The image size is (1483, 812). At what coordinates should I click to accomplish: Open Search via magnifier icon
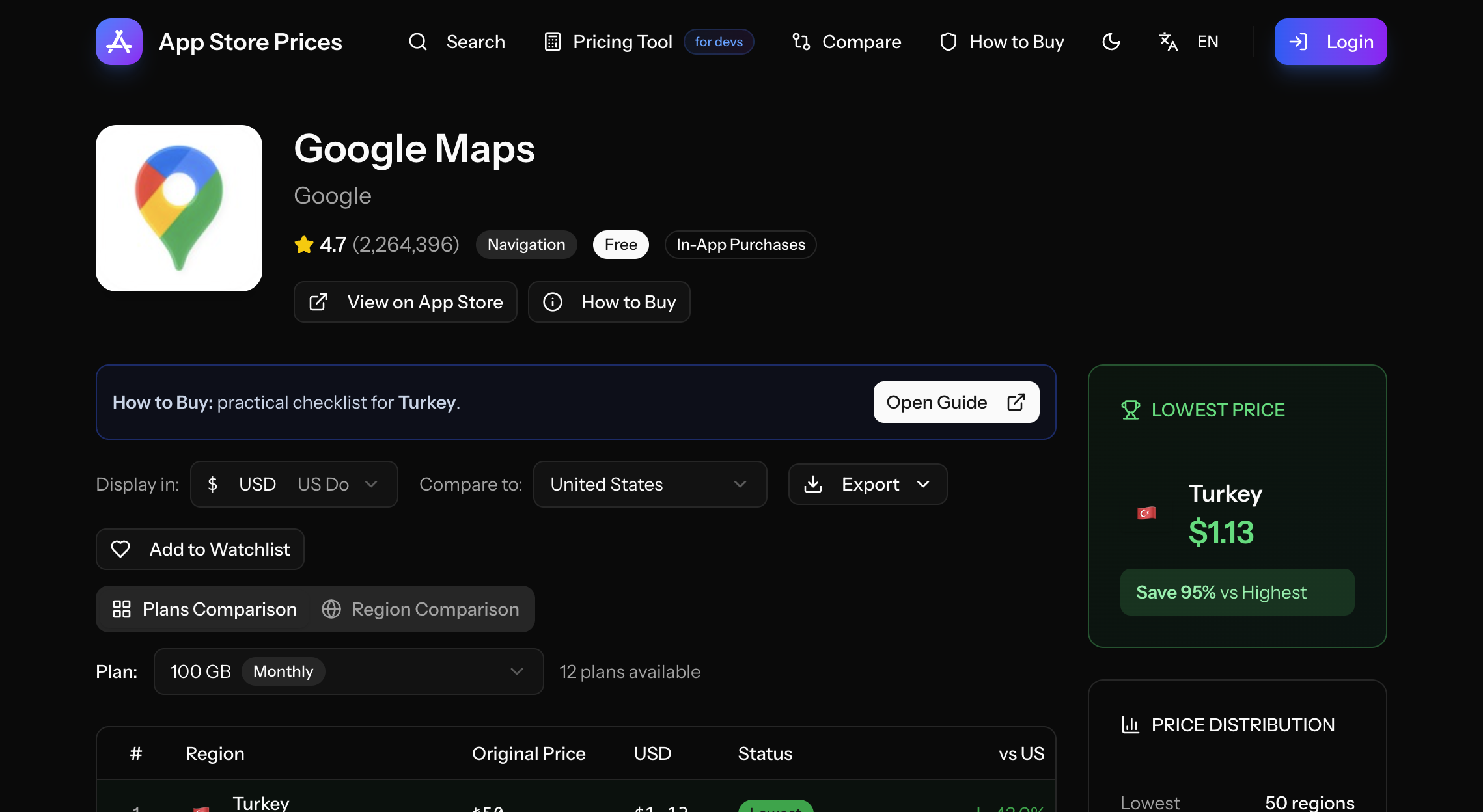[x=418, y=42]
